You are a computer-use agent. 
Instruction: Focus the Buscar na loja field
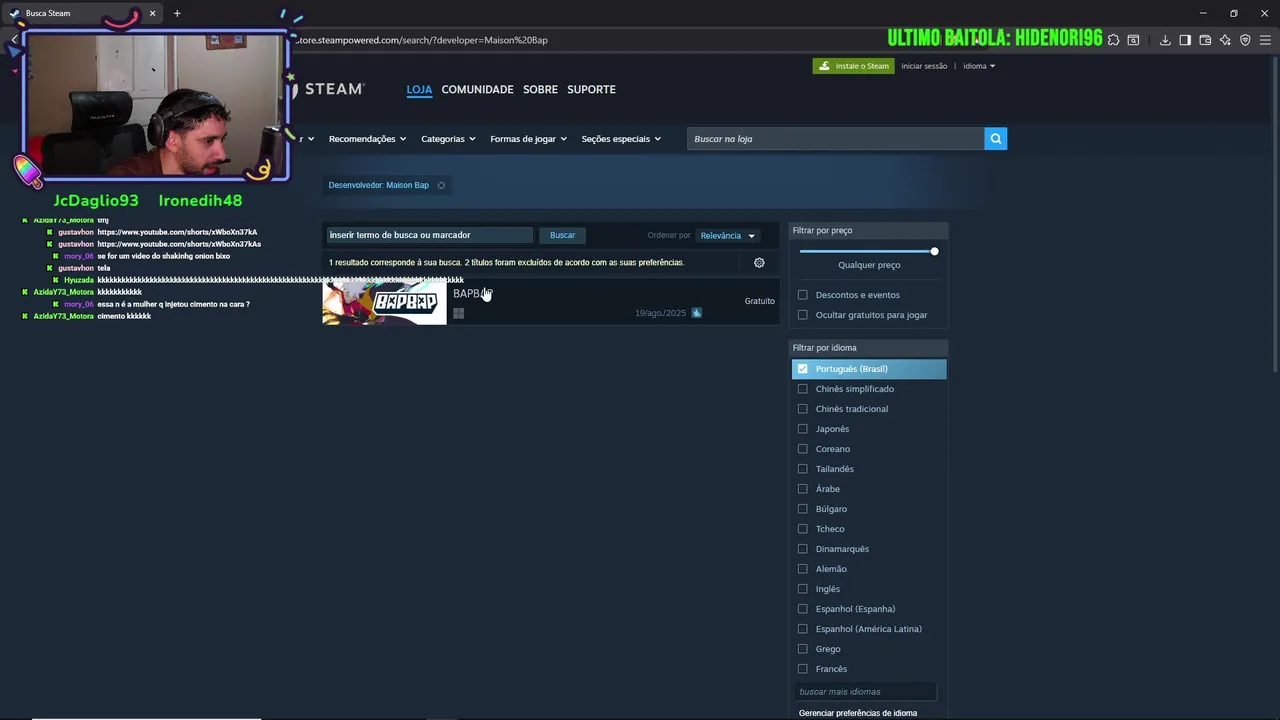(x=835, y=139)
